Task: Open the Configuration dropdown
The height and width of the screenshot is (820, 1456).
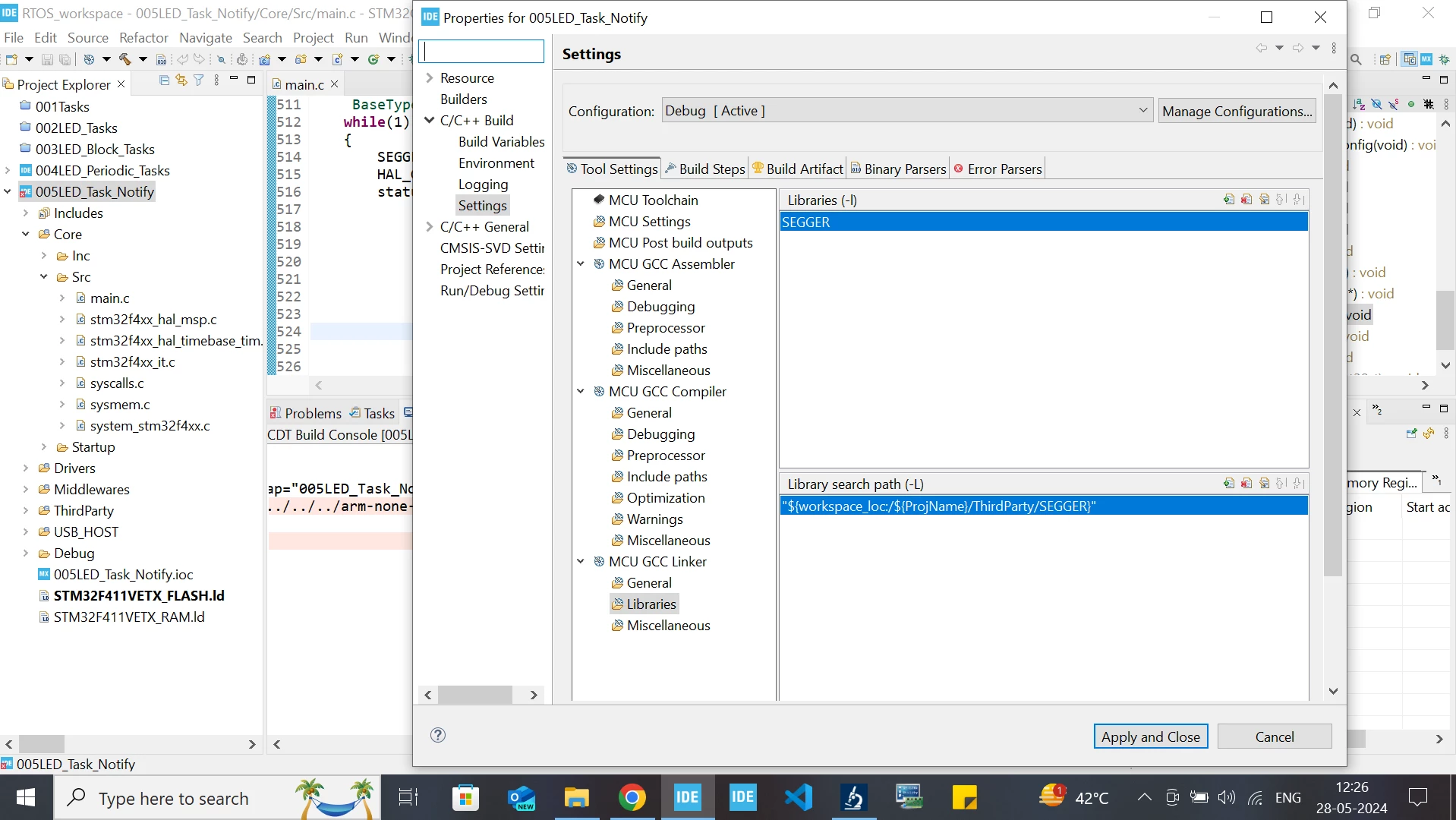Action: pos(907,111)
